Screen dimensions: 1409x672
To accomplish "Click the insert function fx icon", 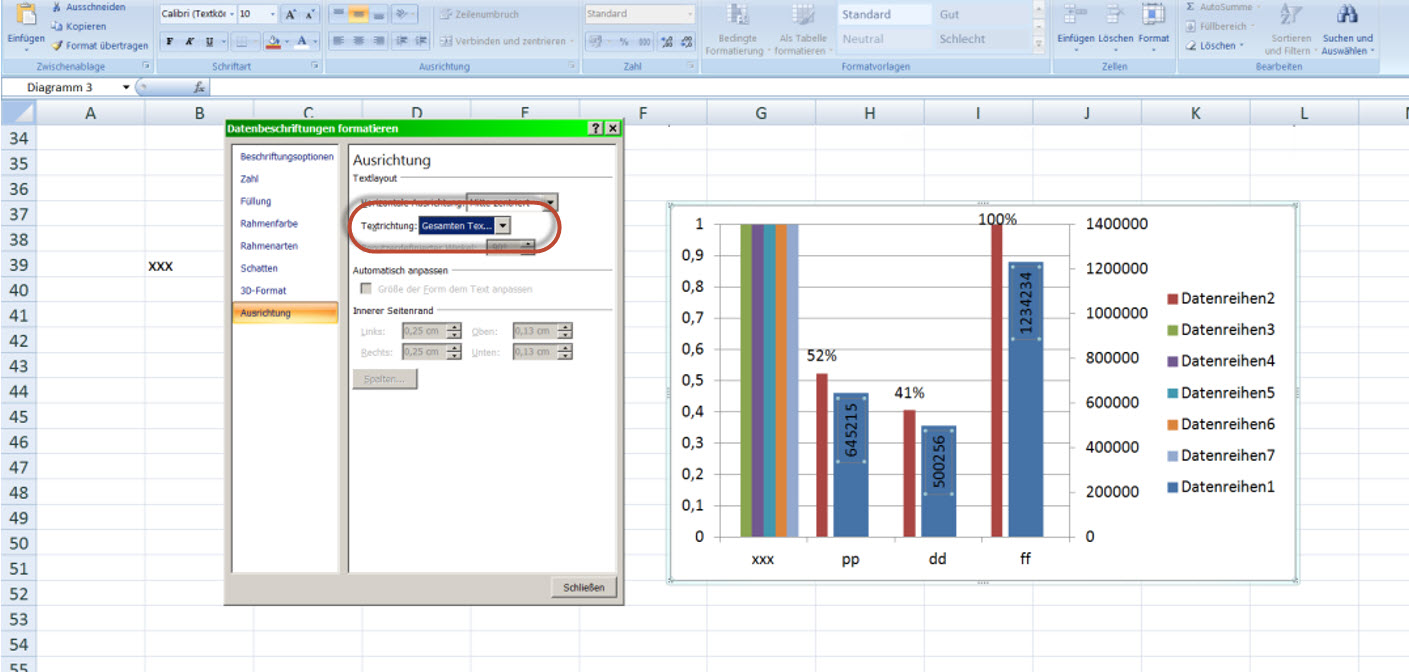I will [x=200, y=87].
